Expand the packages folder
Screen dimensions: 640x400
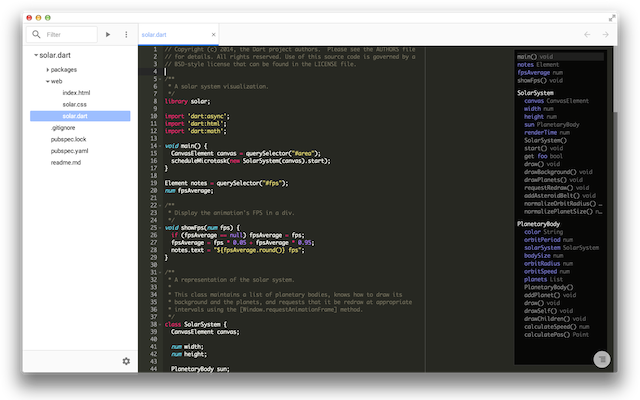[x=47, y=70]
